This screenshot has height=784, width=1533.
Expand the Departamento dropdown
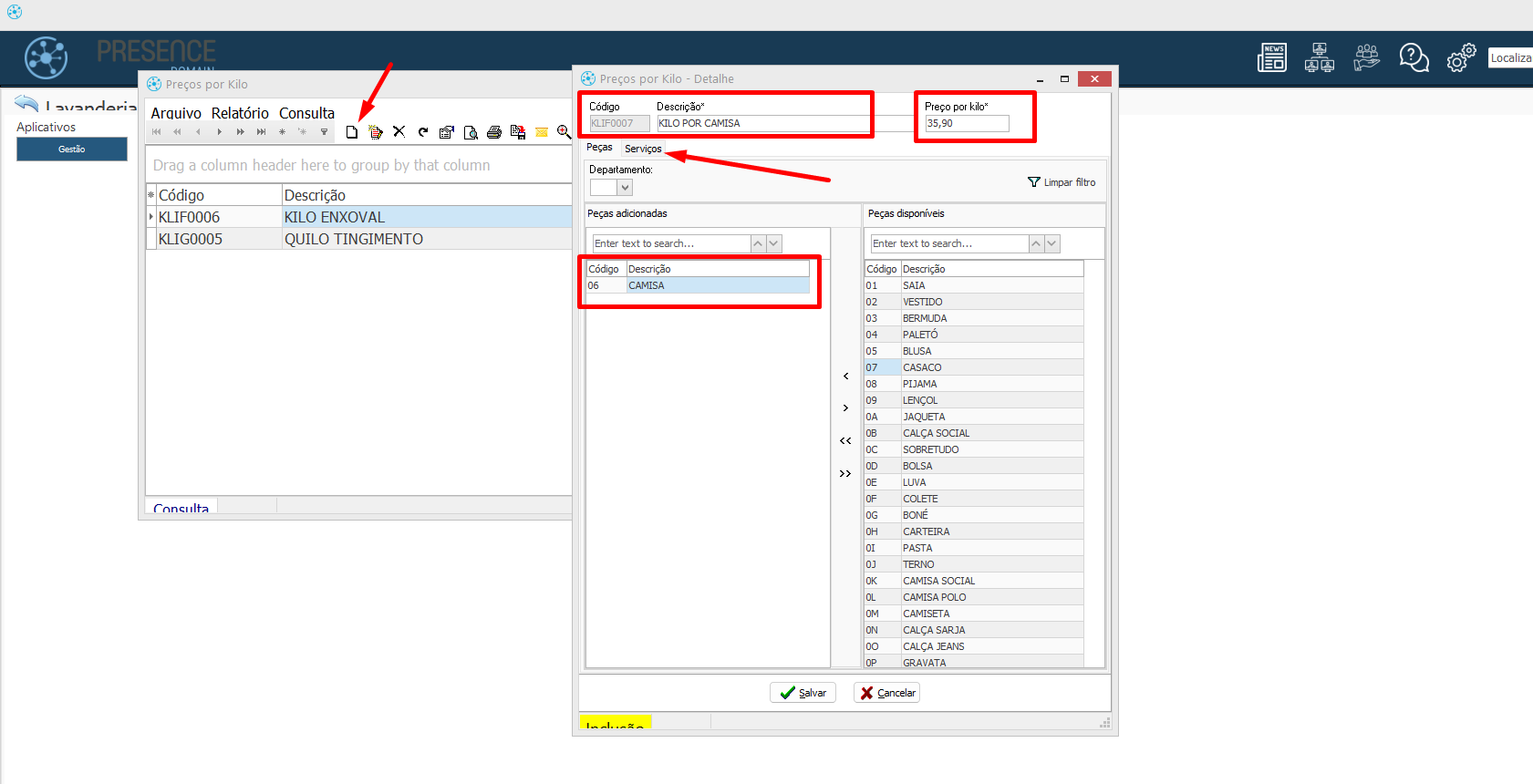pos(625,188)
